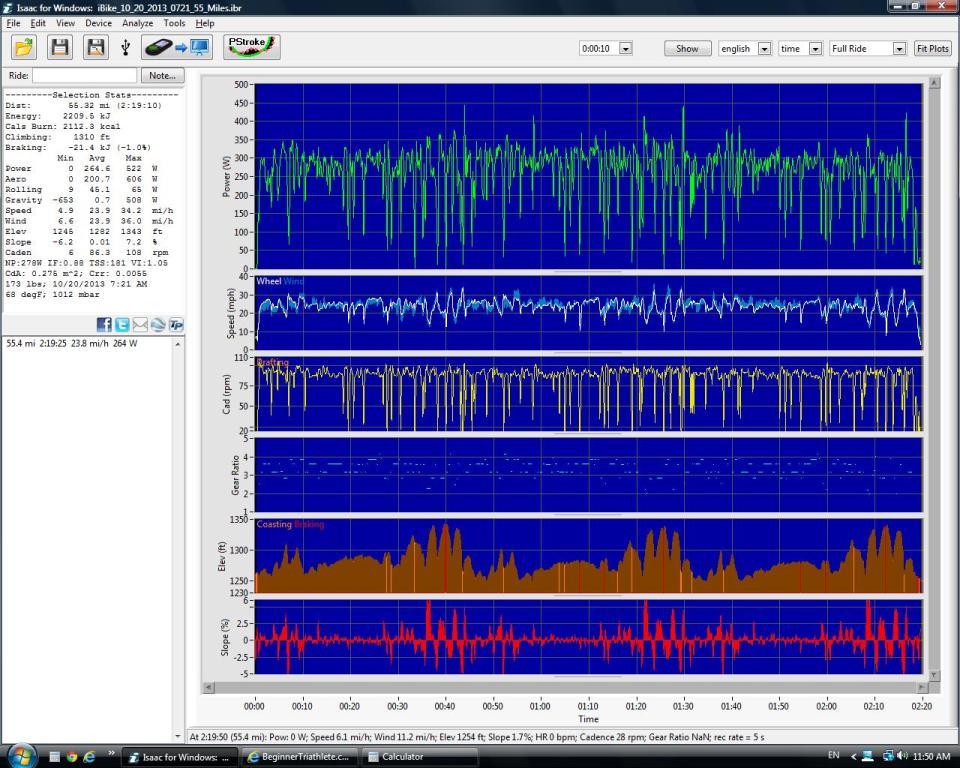Screen dimensions: 960x768
Task: Click the Show button
Action: (687, 48)
